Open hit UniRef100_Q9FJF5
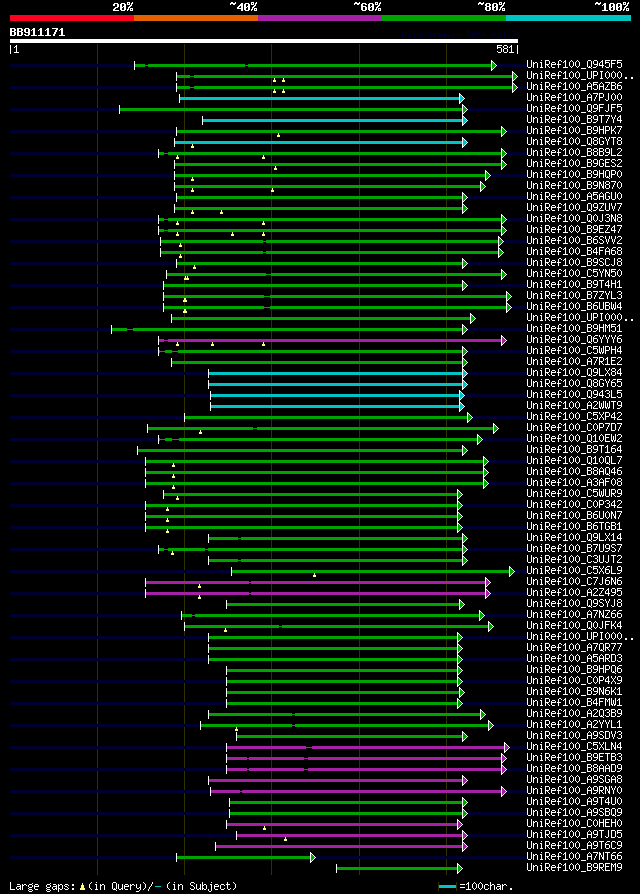 tap(574, 108)
